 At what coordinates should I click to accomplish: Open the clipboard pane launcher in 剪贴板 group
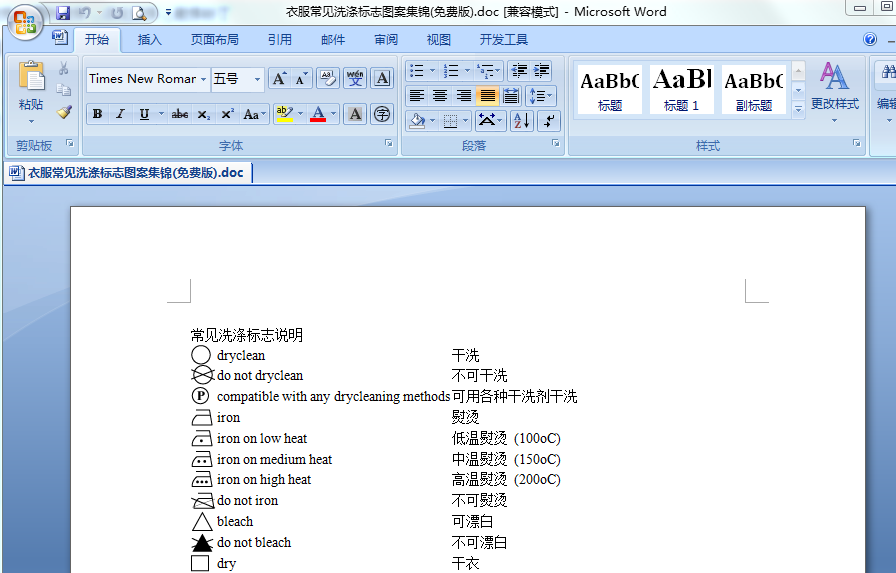(x=70, y=143)
